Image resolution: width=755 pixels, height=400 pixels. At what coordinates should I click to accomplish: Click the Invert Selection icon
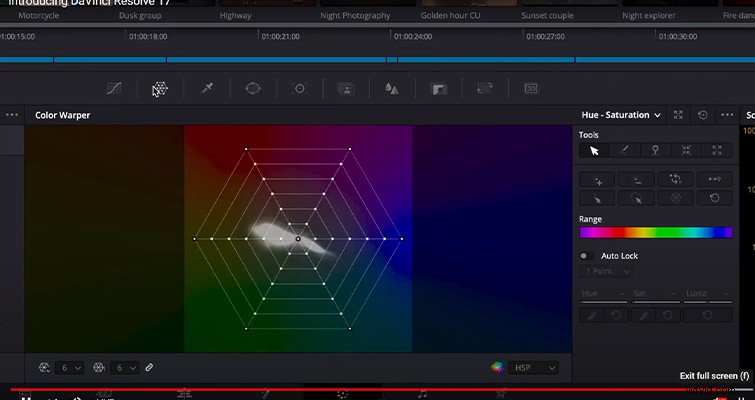(x=676, y=180)
